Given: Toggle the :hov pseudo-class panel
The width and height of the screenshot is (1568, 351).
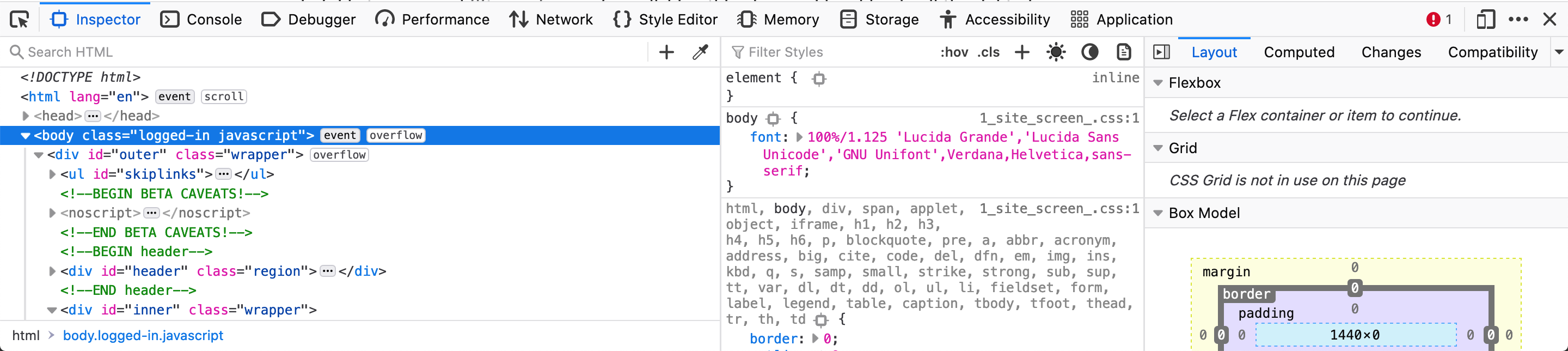Looking at the screenshot, I should click(x=954, y=52).
